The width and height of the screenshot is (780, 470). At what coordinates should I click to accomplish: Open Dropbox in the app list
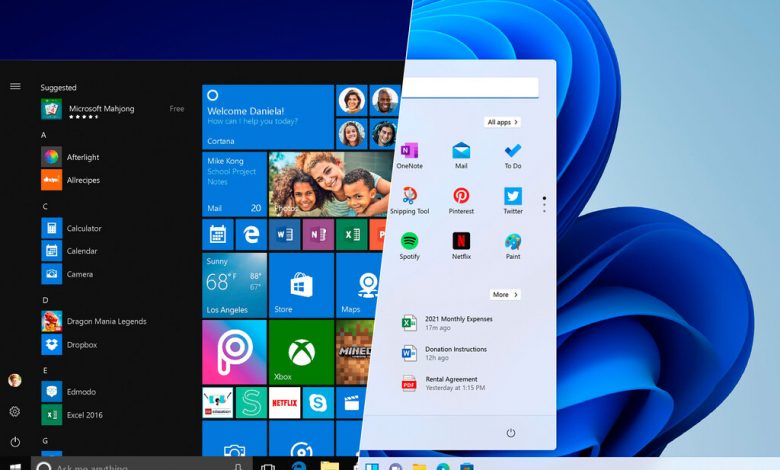coord(69,344)
